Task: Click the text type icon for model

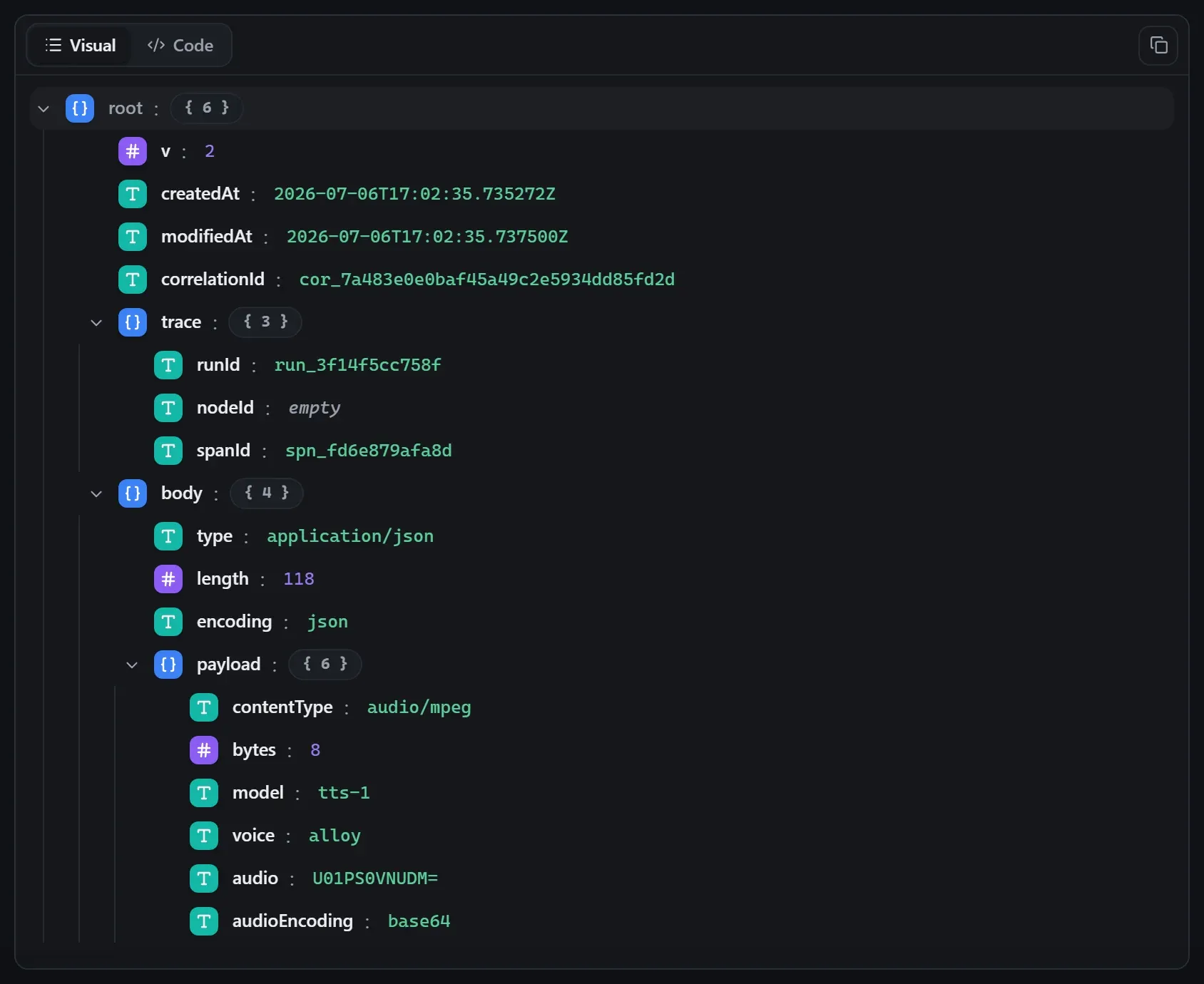Action: pyautogui.click(x=204, y=793)
